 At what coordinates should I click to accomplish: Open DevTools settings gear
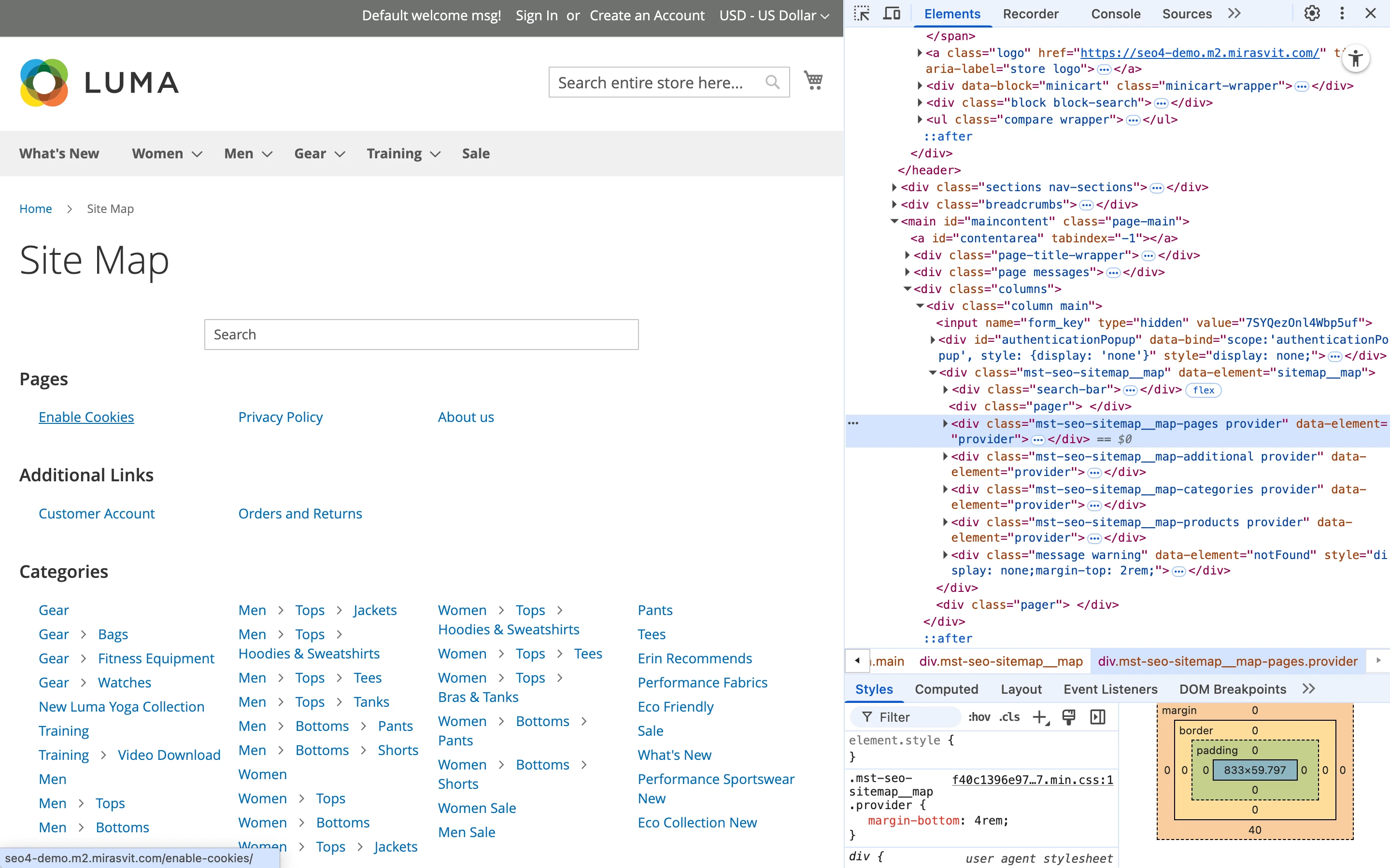tap(1312, 13)
